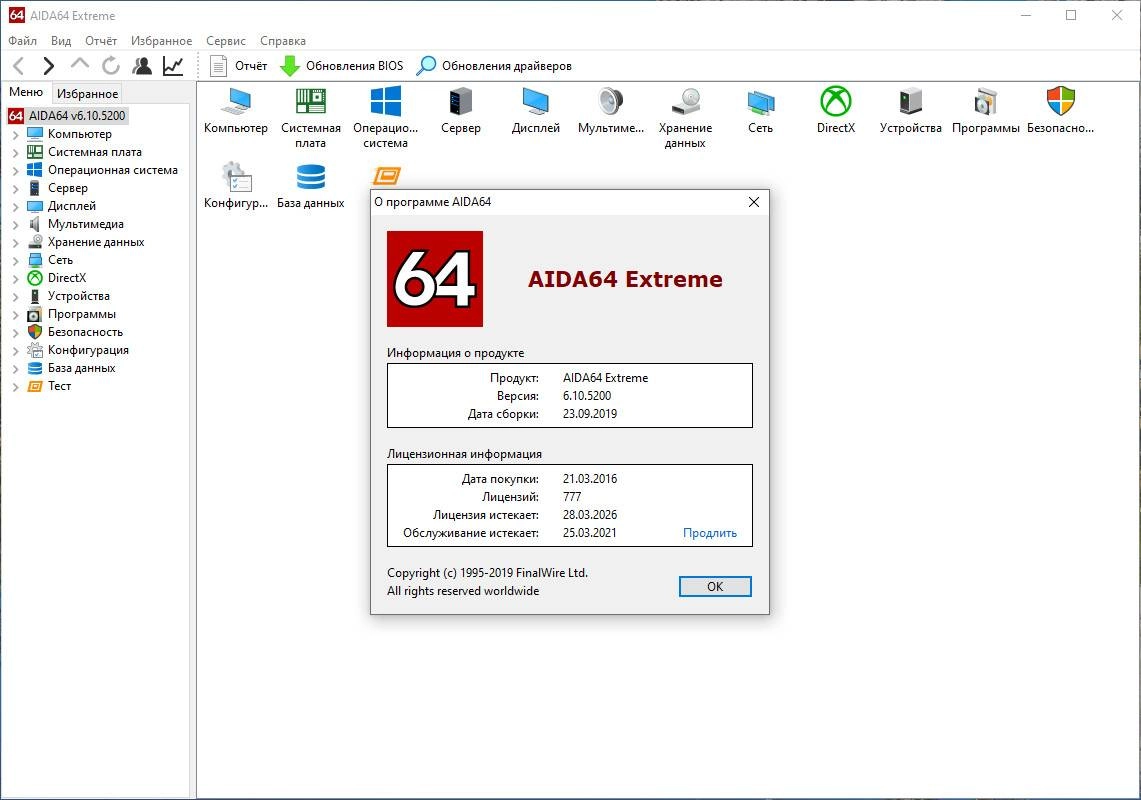This screenshot has width=1141, height=800.
Task: Click the license expiry date 28.03.2026
Action: tap(589, 515)
